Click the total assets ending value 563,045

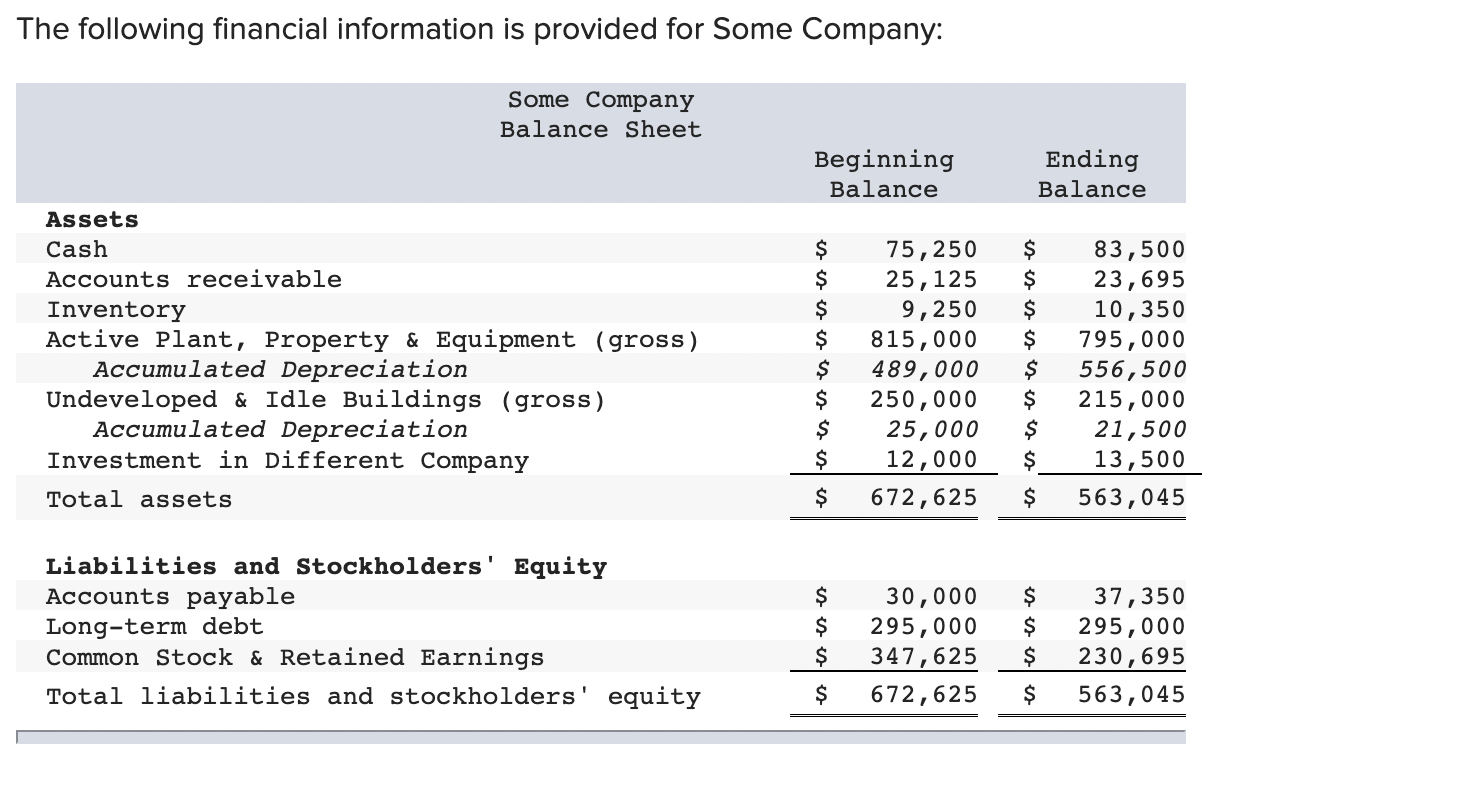1131,497
